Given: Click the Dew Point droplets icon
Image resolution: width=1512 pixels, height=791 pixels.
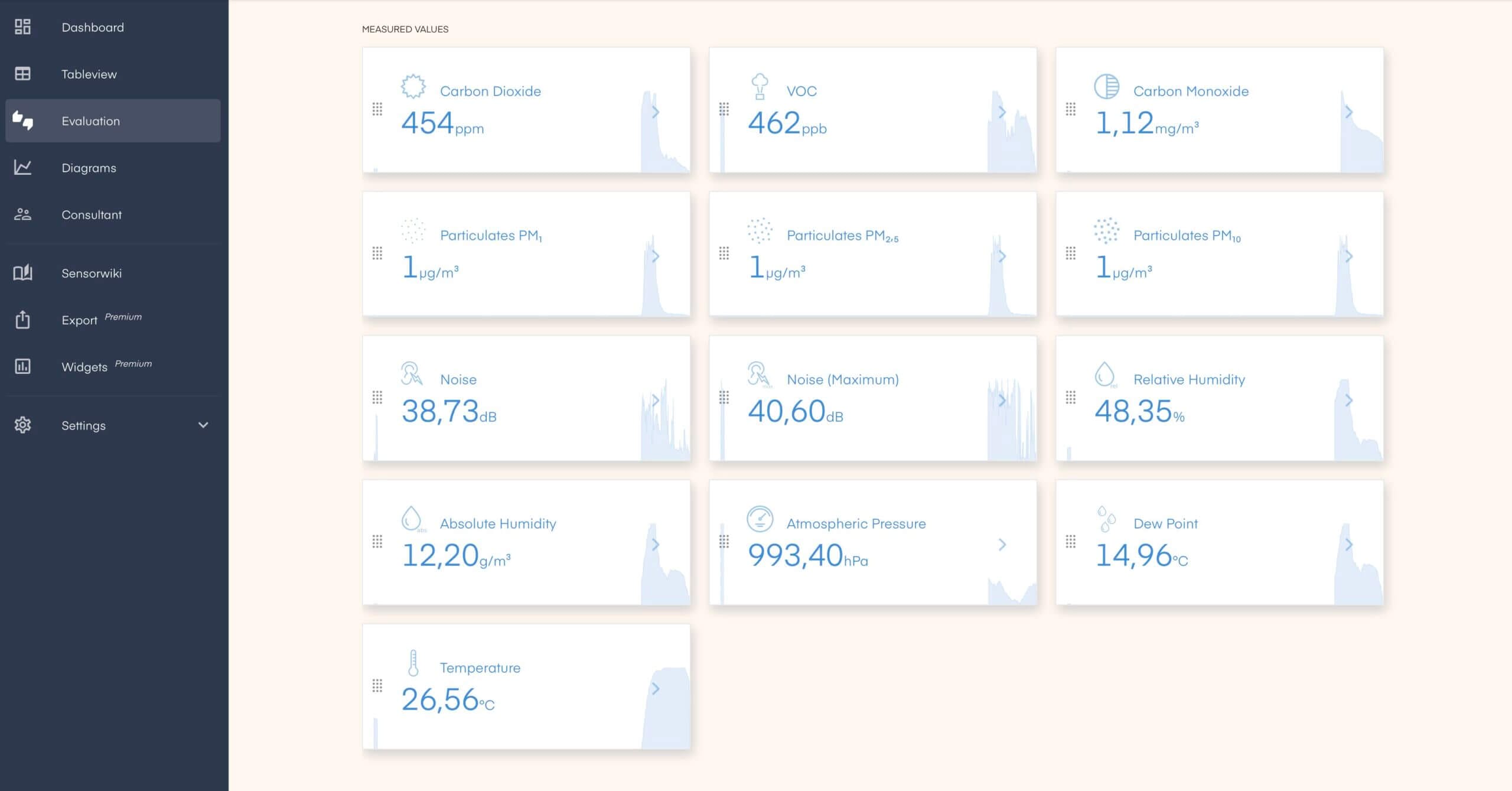Looking at the screenshot, I should point(1106,519).
